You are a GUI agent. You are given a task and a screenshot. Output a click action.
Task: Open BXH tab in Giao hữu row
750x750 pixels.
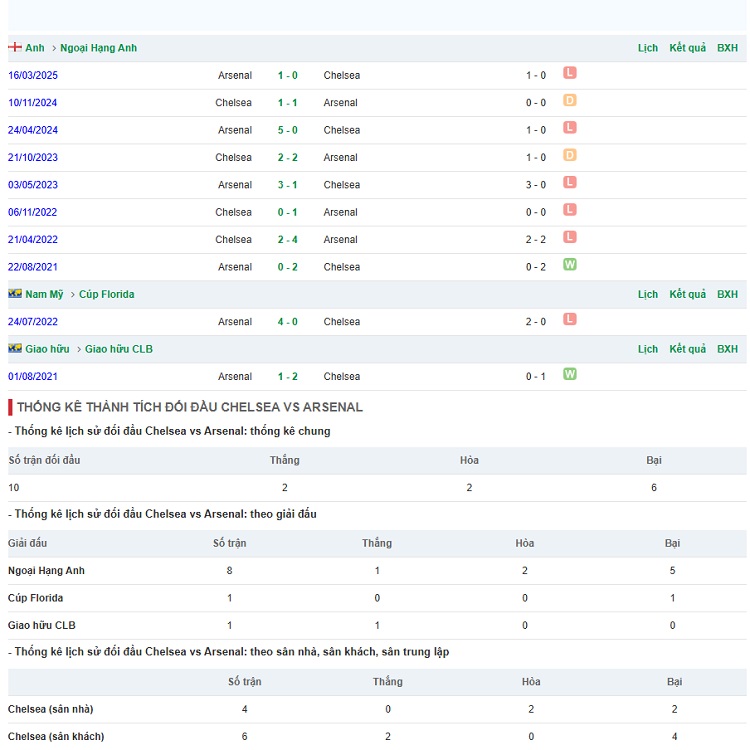click(727, 349)
